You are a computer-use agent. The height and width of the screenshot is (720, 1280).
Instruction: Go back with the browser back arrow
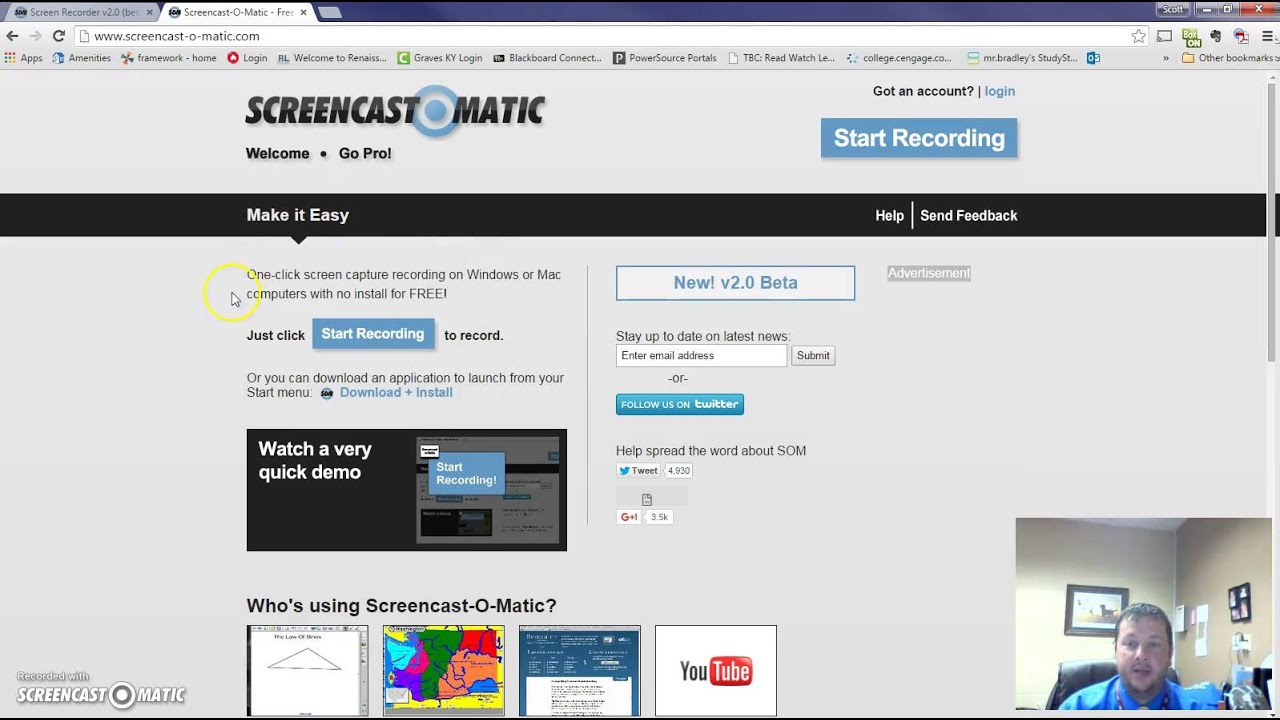coord(12,36)
